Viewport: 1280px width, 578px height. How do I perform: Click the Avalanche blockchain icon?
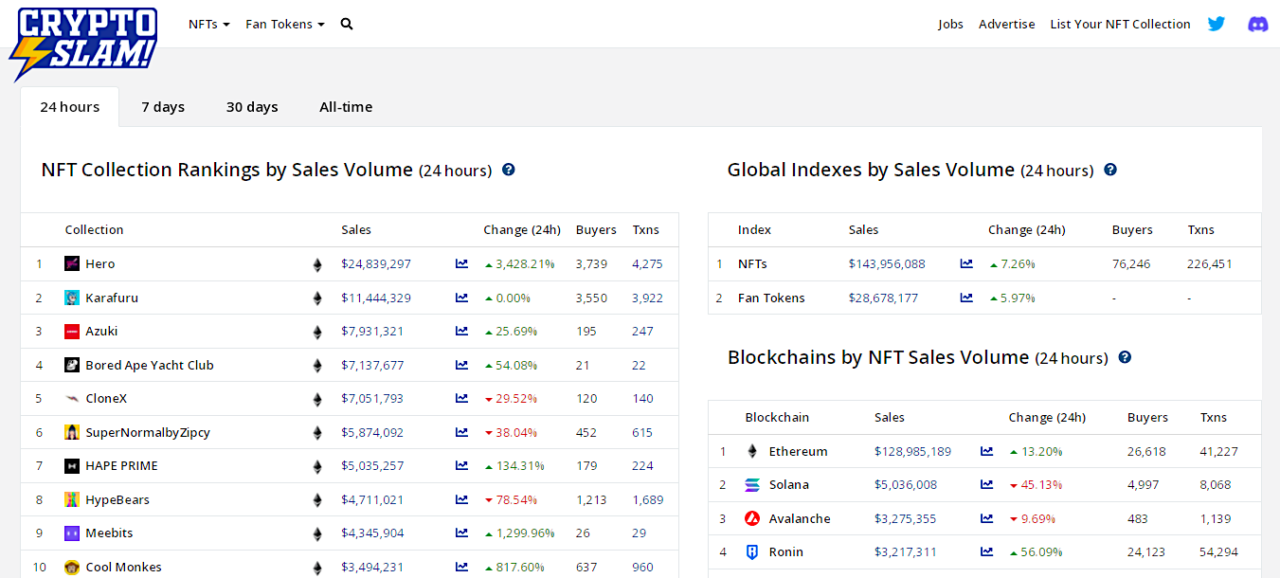pos(751,518)
